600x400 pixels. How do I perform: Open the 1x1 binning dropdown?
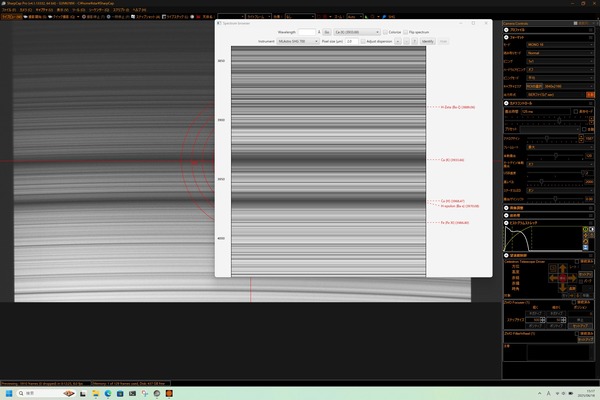click(559, 61)
